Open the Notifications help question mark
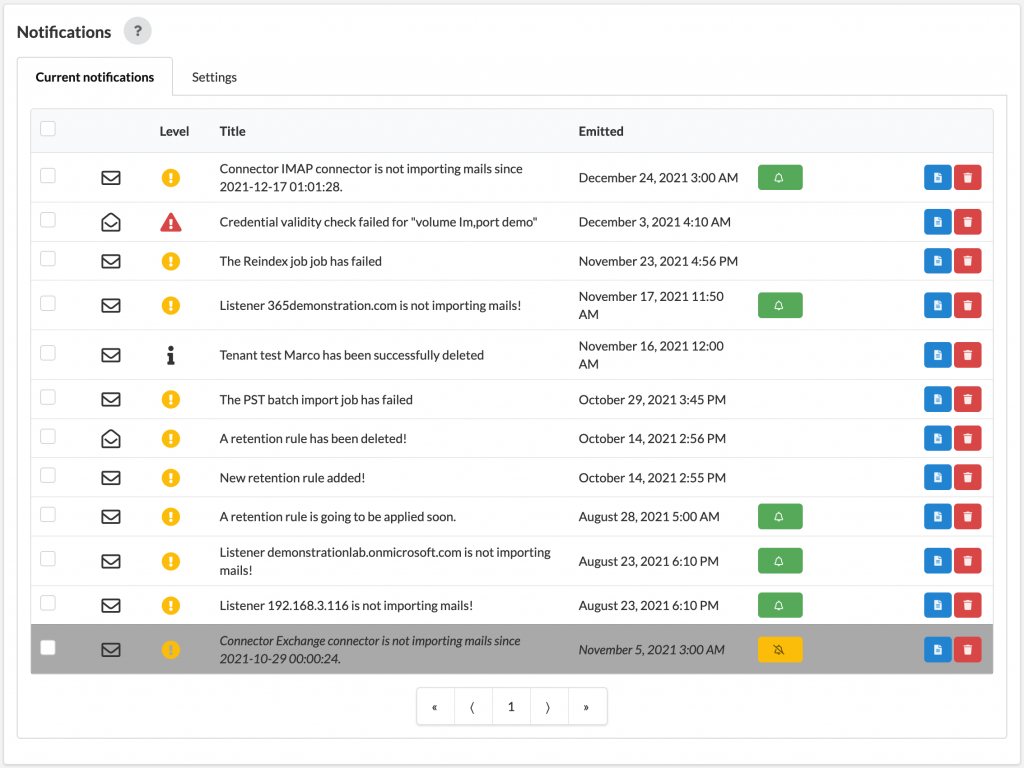 (x=137, y=31)
